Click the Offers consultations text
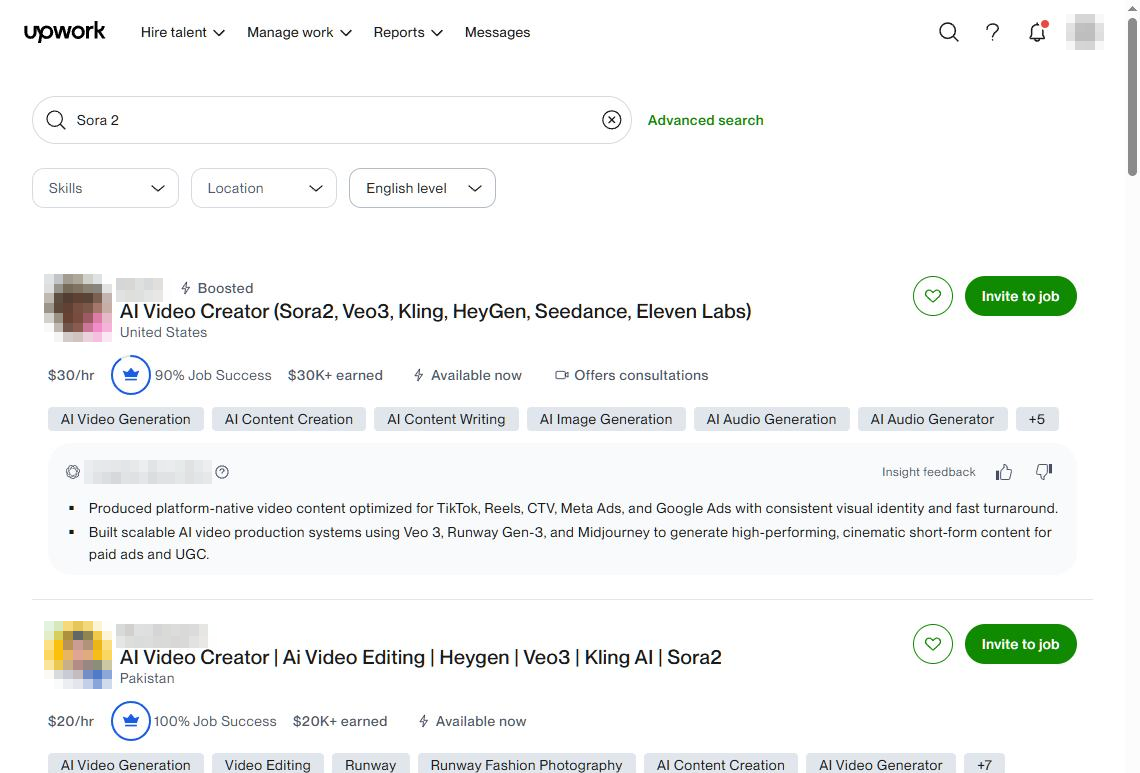1140x773 pixels. point(641,375)
